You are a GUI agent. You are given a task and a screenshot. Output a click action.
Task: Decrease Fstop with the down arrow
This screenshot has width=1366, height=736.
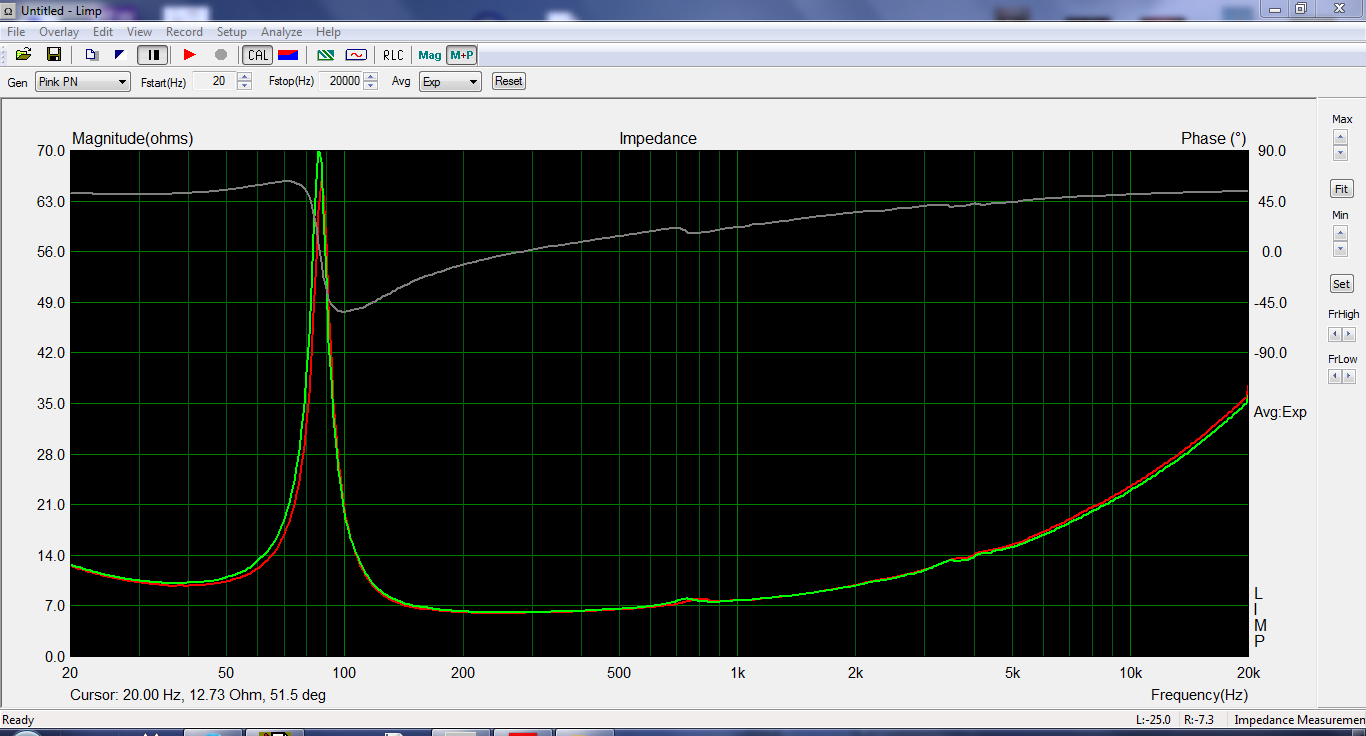click(x=371, y=87)
